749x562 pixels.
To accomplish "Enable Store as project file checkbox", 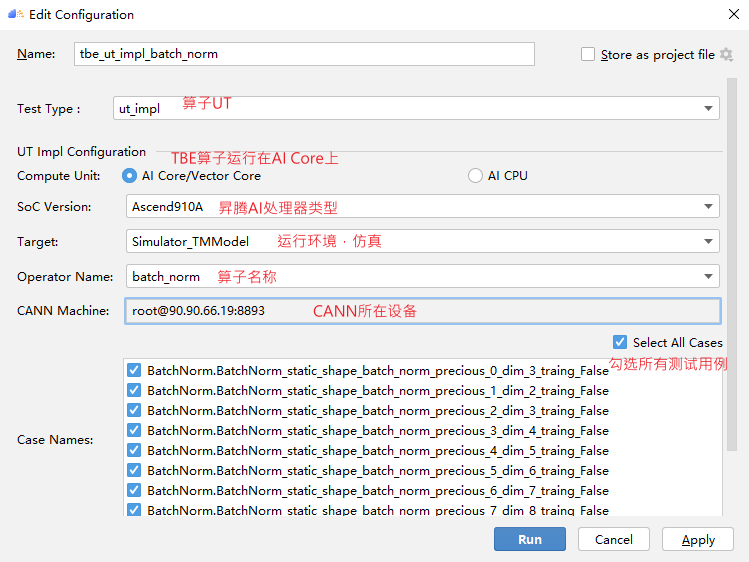I will click(x=588, y=54).
